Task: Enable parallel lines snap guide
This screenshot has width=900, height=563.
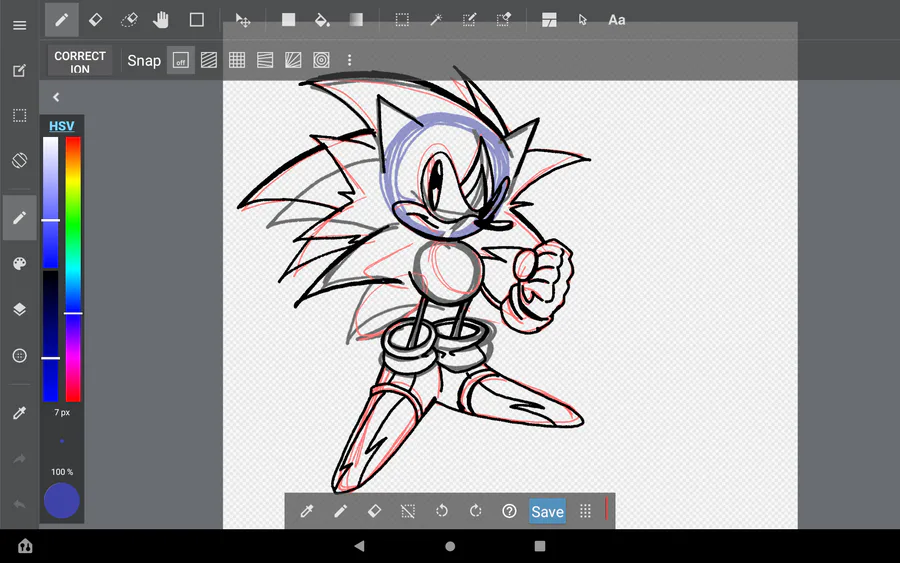Action: point(209,60)
